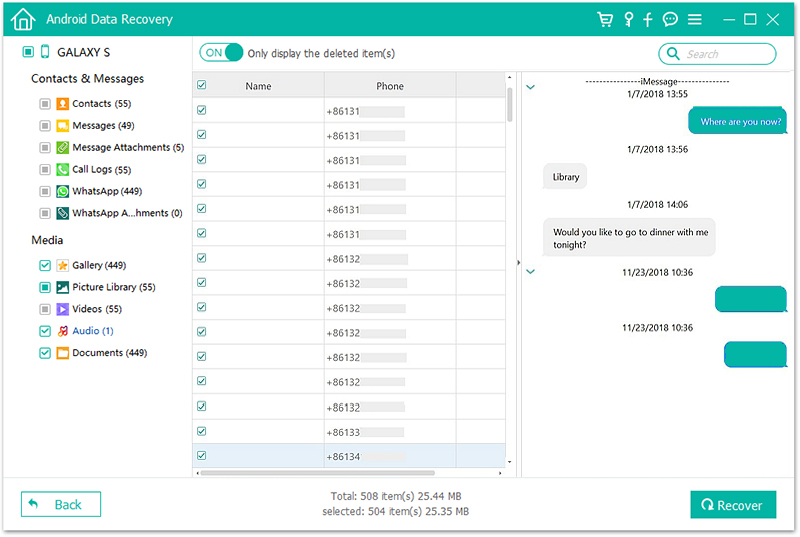
Task: Click the horizontal table scrollbar thumb
Action: tap(317, 474)
